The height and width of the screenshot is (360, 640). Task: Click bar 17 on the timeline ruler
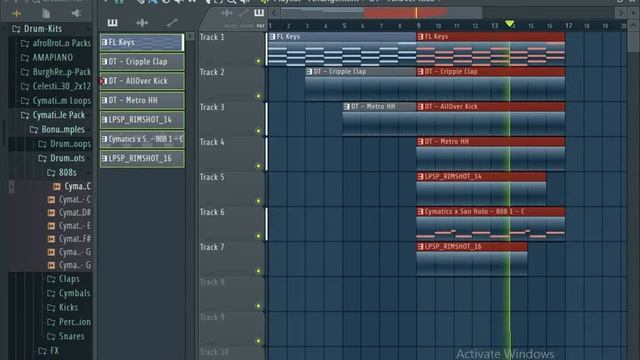[x=569, y=26]
